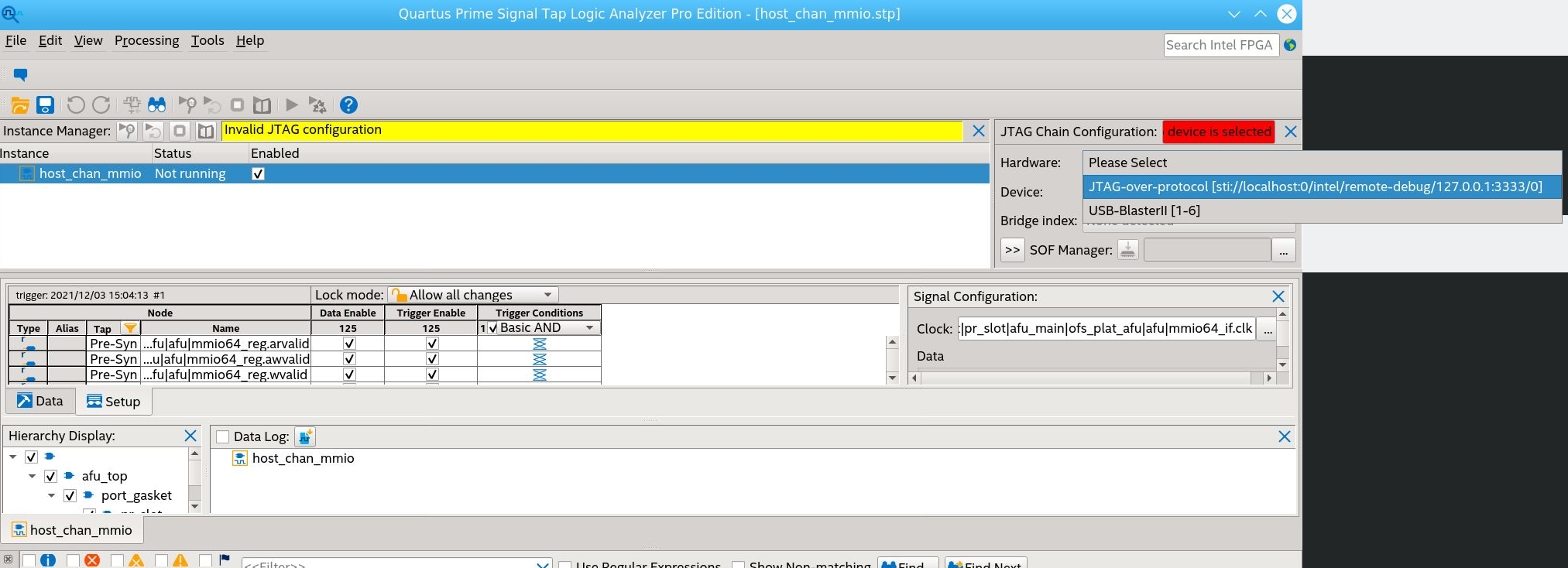The width and height of the screenshot is (1568, 568).
Task: Close the JTAG Chain Configuration panel
Action: [1291, 132]
